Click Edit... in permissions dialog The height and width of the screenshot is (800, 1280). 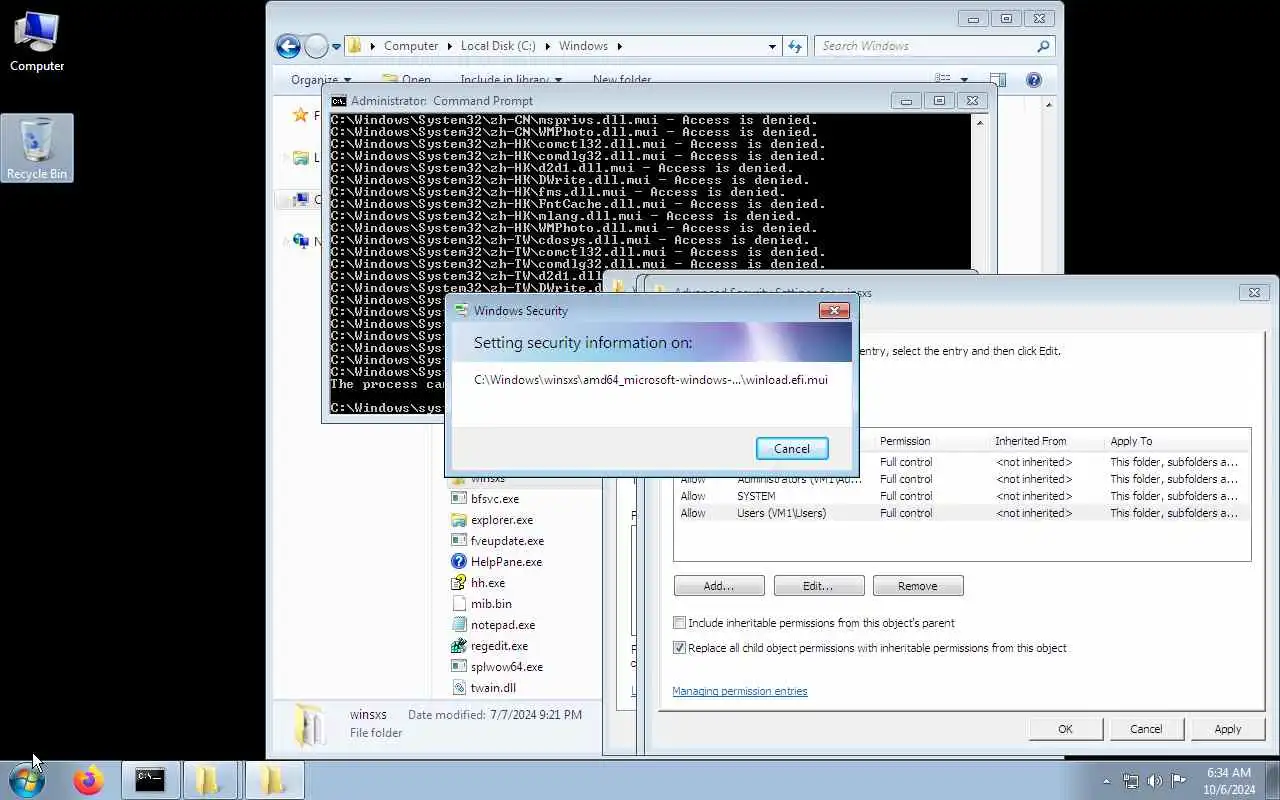tap(818, 586)
